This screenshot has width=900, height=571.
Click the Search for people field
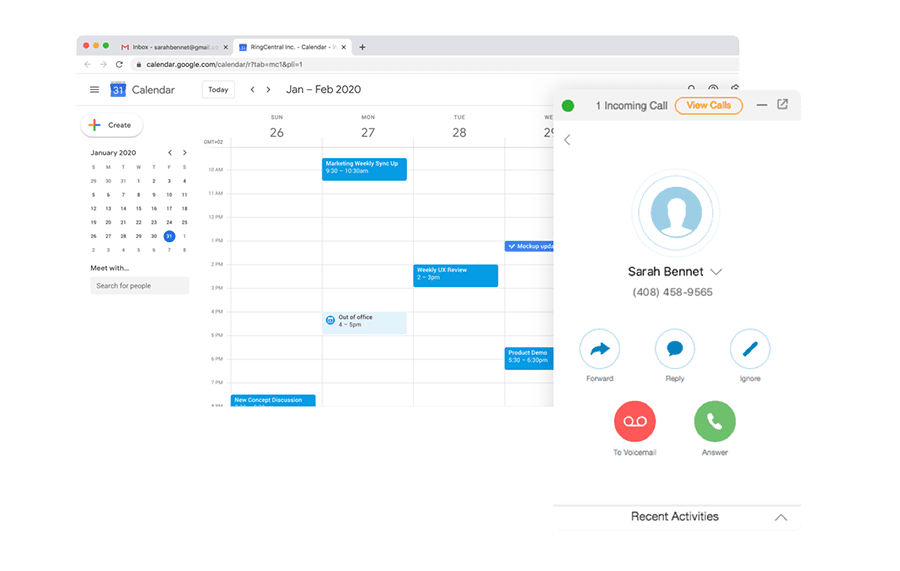tap(139, 286)
